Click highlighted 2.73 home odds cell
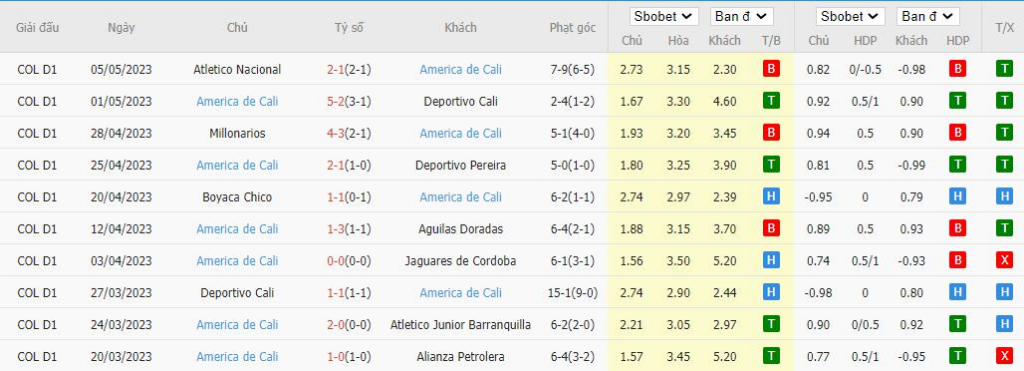Screen dimensions: 1024x371 (x=632, y=69)
